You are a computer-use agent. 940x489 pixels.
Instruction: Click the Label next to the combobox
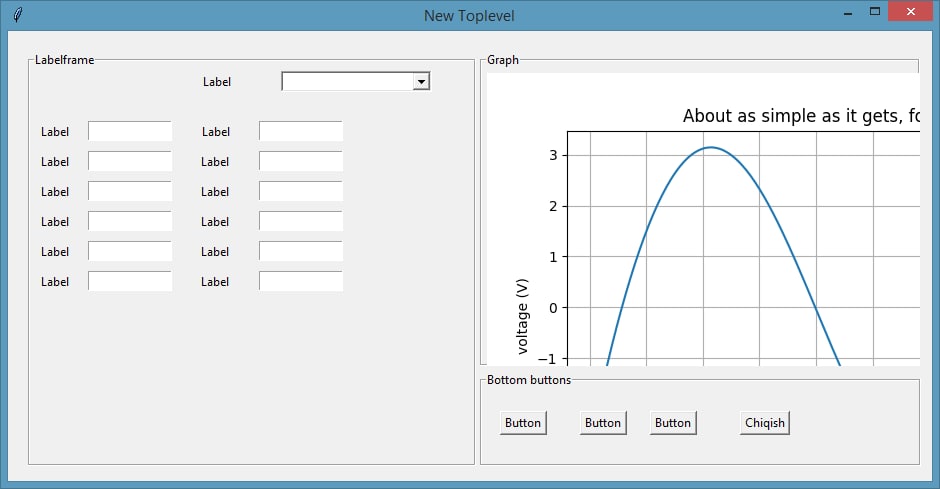point(216,82)
